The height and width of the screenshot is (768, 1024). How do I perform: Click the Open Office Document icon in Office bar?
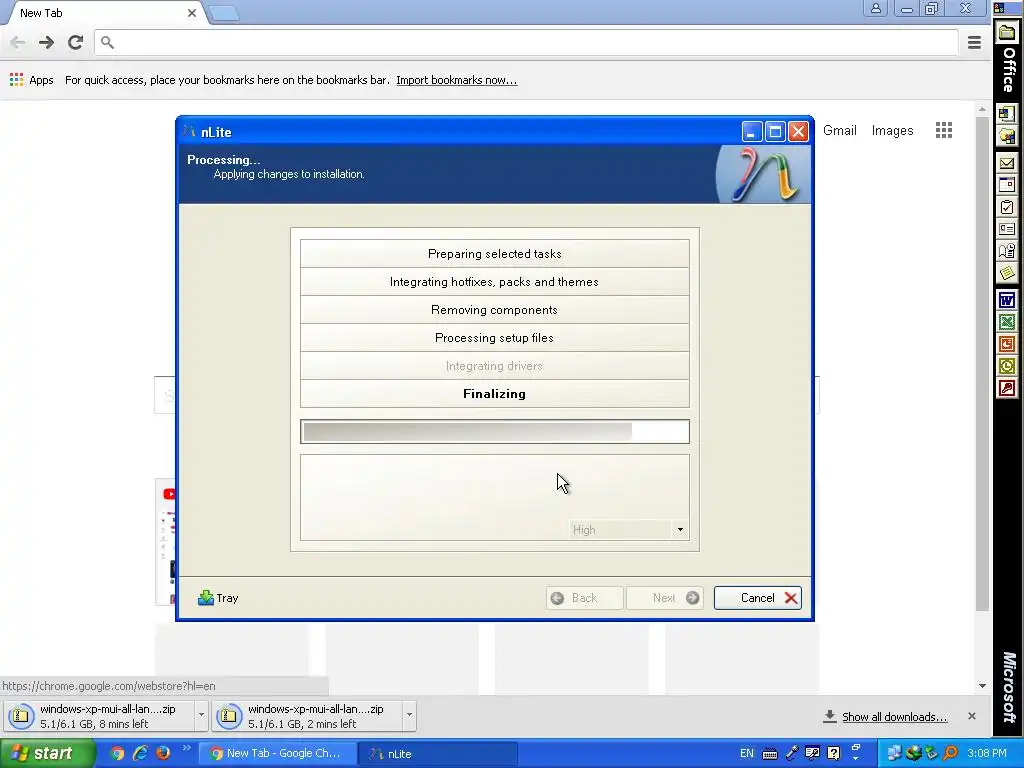tap(1006, 136)
